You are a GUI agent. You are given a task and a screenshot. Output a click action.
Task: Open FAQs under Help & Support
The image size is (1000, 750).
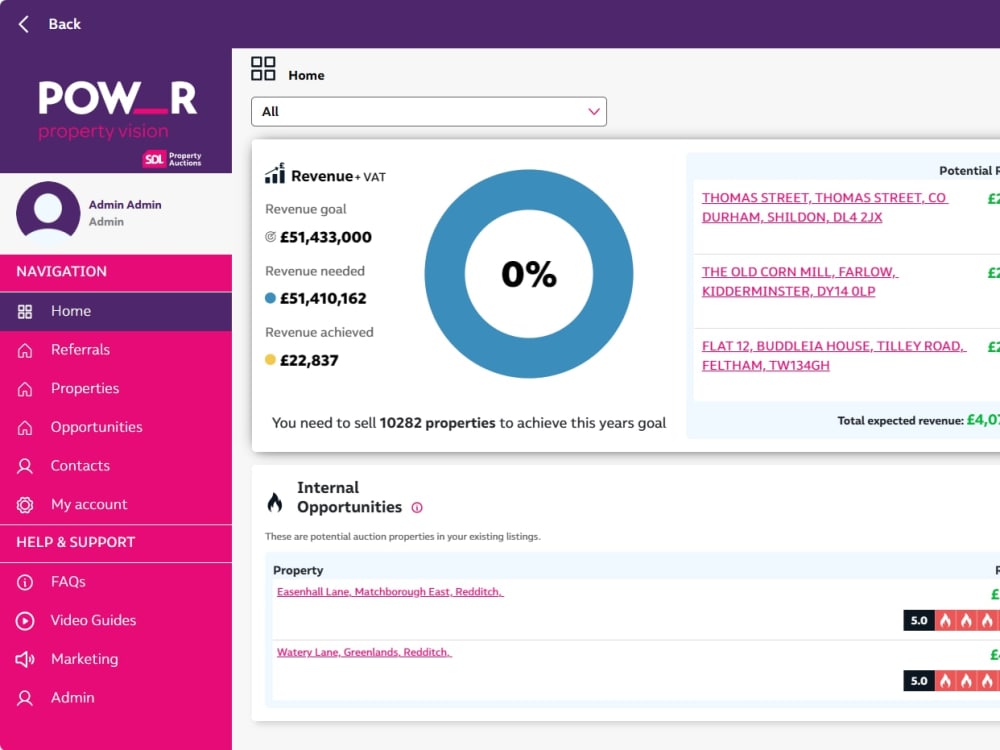[x=116, y=582]
